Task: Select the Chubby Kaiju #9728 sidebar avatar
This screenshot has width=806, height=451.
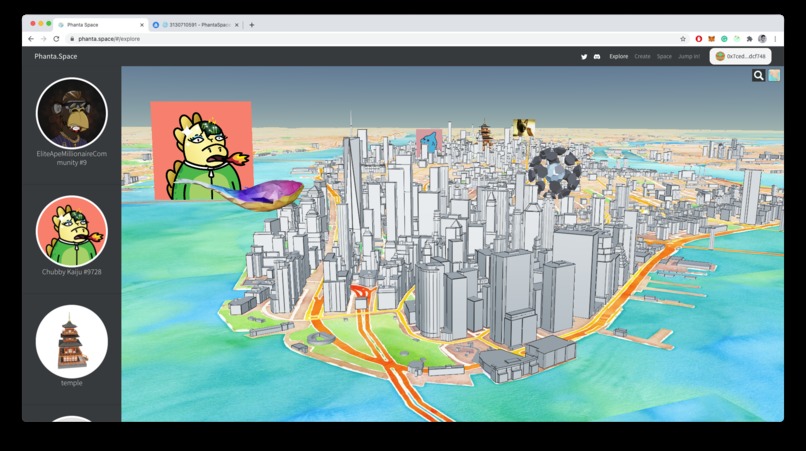Action: pyautogui.click(x=71, y=231)
